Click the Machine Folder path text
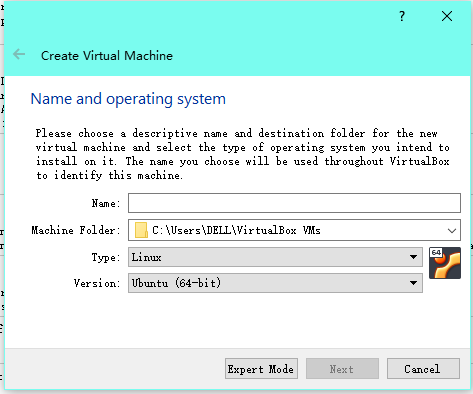 (236, 230)
